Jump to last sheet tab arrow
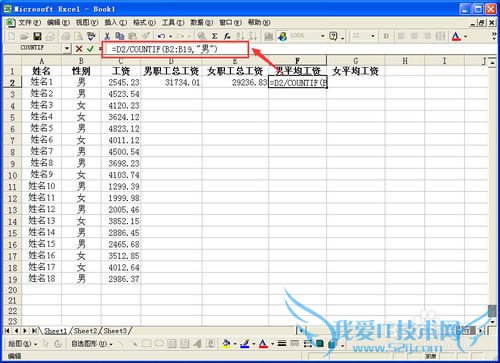The width and height of the screenshot is (500, 363). [x=34, y=331]
